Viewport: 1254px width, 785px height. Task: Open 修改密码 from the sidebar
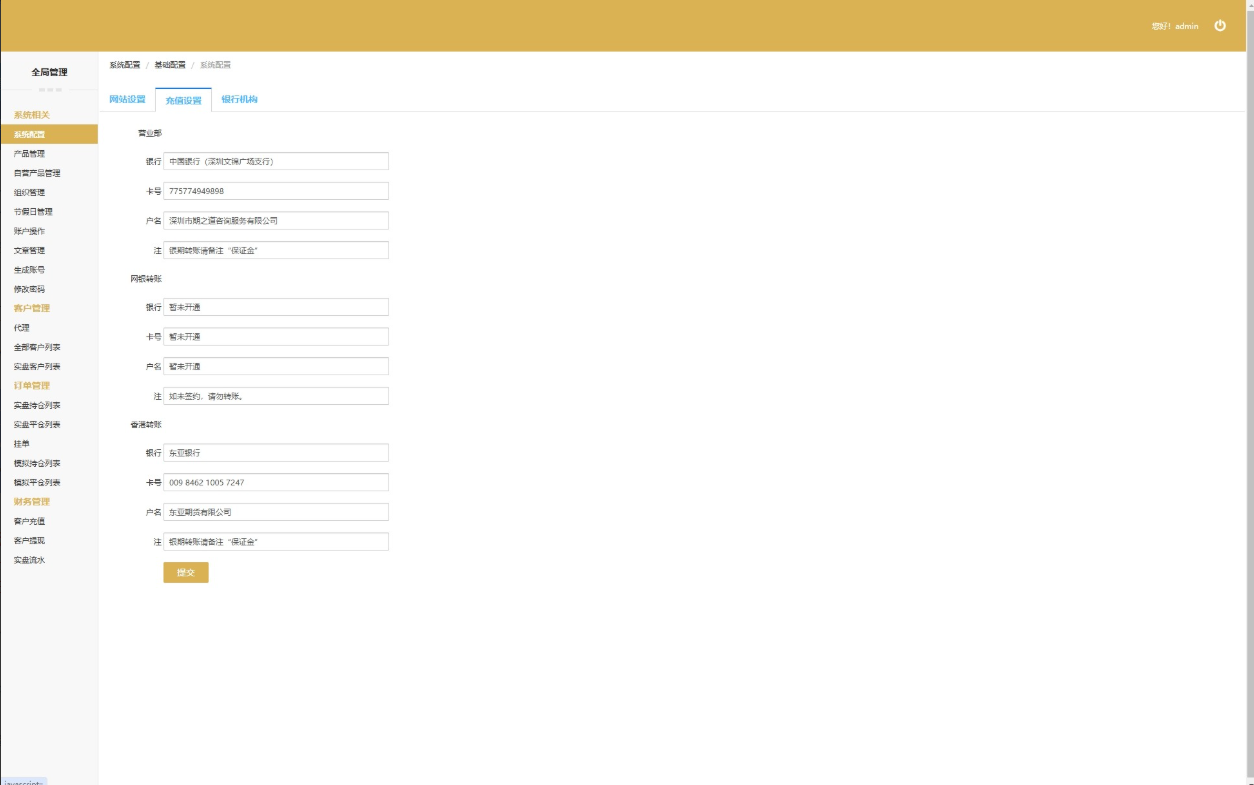(29, 289)
